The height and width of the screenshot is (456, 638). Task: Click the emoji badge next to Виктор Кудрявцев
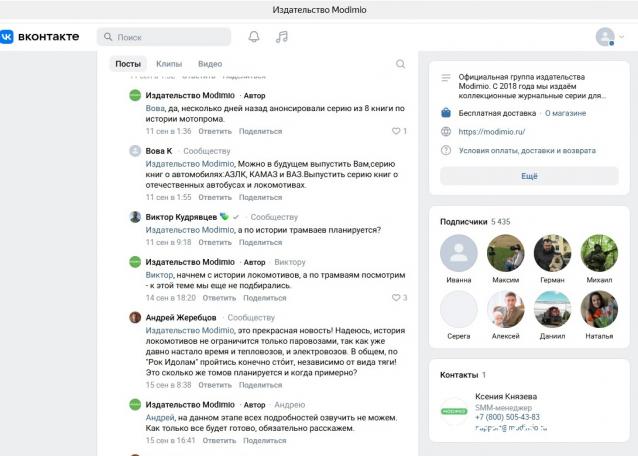224,217
